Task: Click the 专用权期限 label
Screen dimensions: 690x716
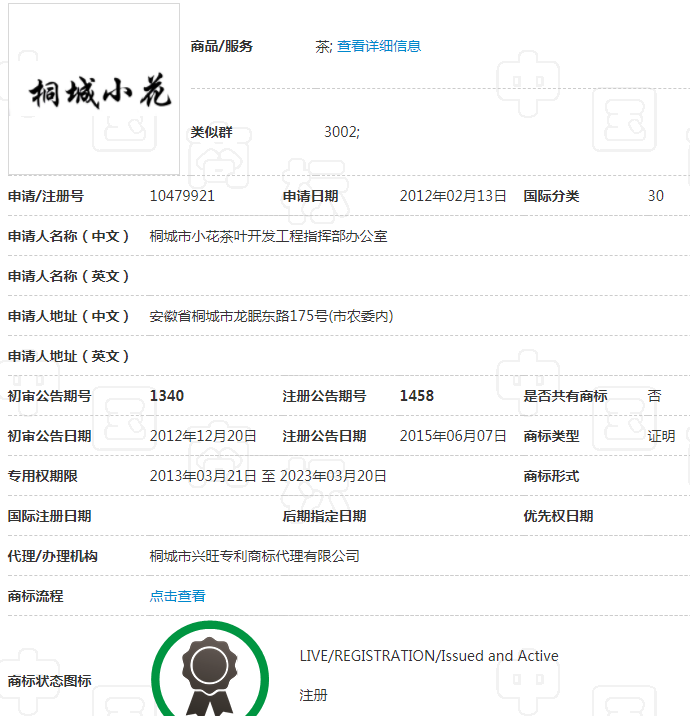Action: coord(42,476)
